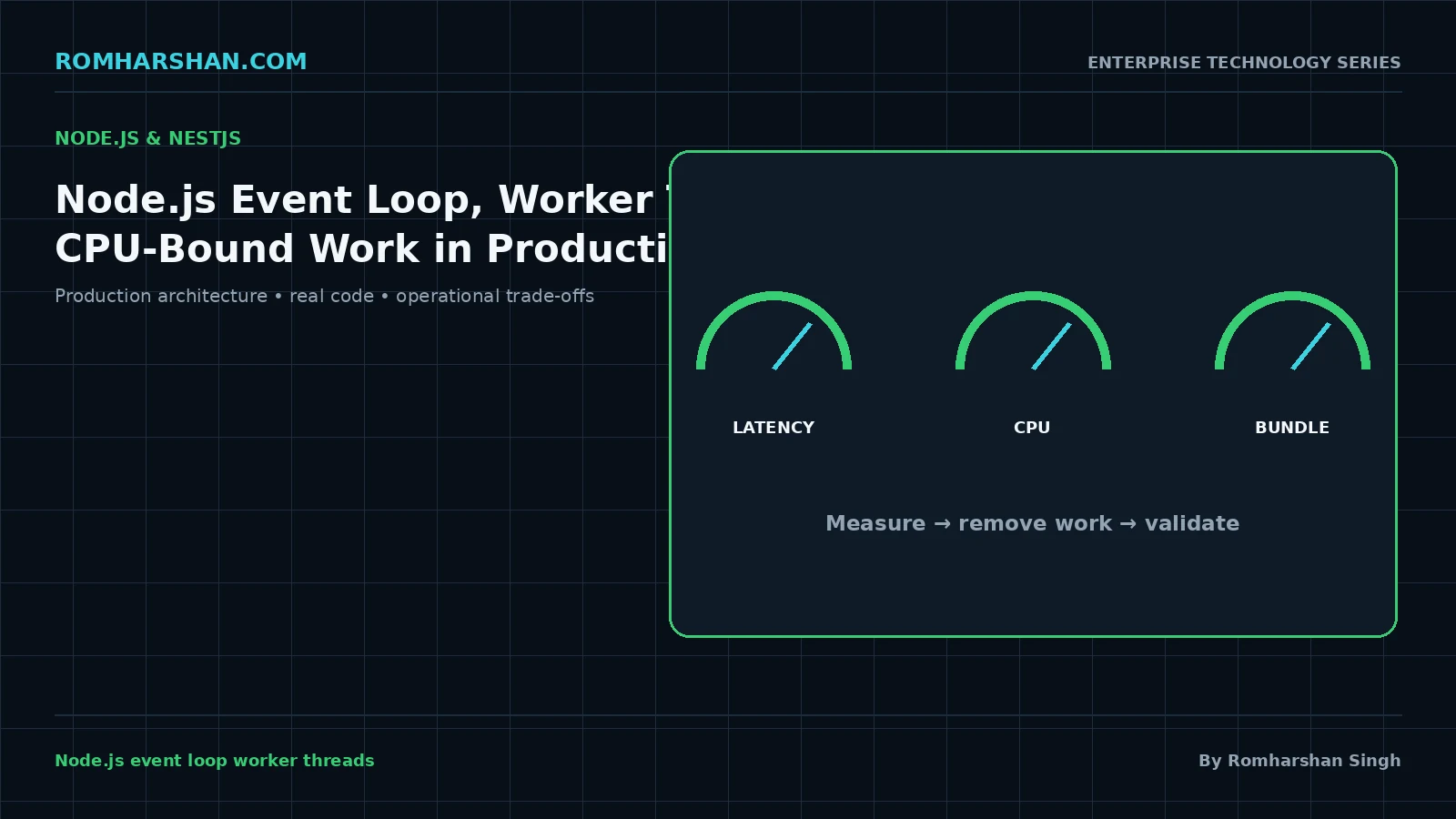Click the By Romharshan Singh byline

tap(1299, 761)
